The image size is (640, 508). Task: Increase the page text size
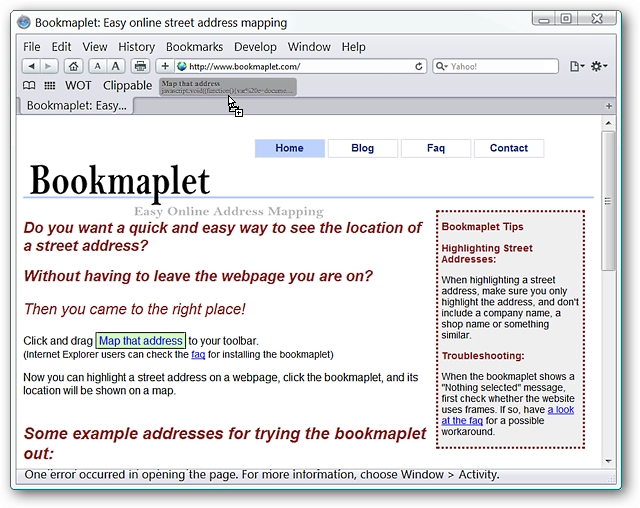click(116, 66)
